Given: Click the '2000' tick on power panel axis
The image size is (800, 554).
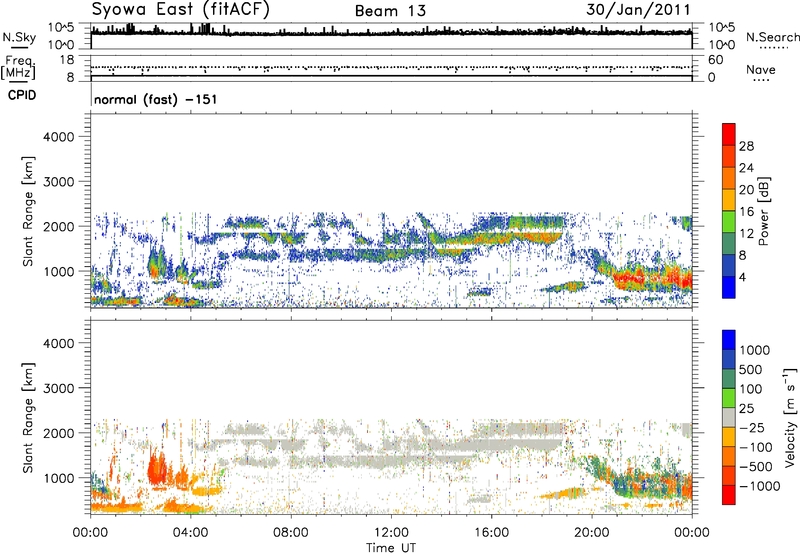Looking at the screenshot, I should point(59,226).
